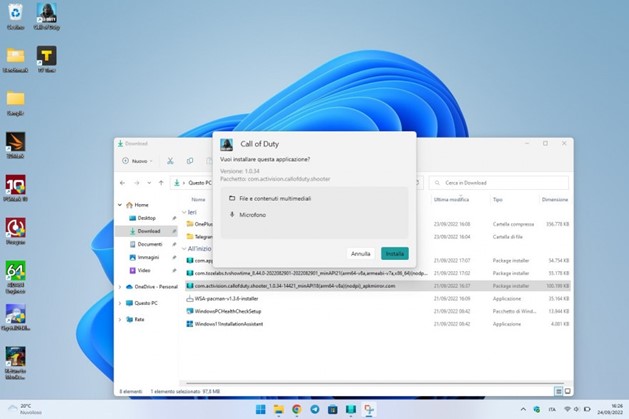This screenshot has width=629, height=419.
Task: Click the Call of Duty app icon in dialog
Action: [x=227, y=144]
